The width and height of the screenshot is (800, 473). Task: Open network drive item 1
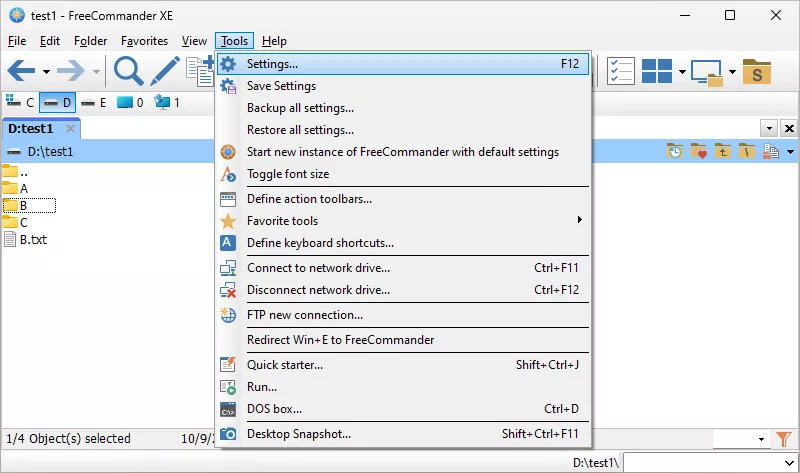[167, 103]
